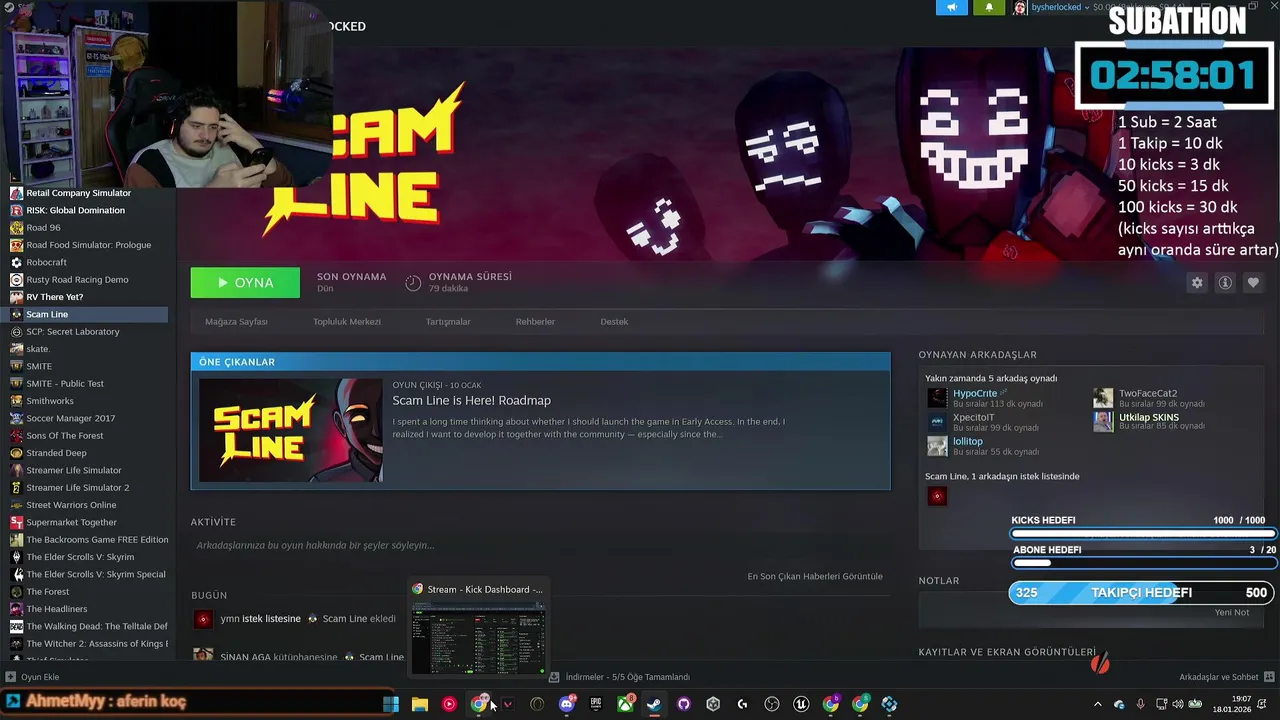
Task: Open Unreal Engine taskbar icon
Action: (801, 704)
